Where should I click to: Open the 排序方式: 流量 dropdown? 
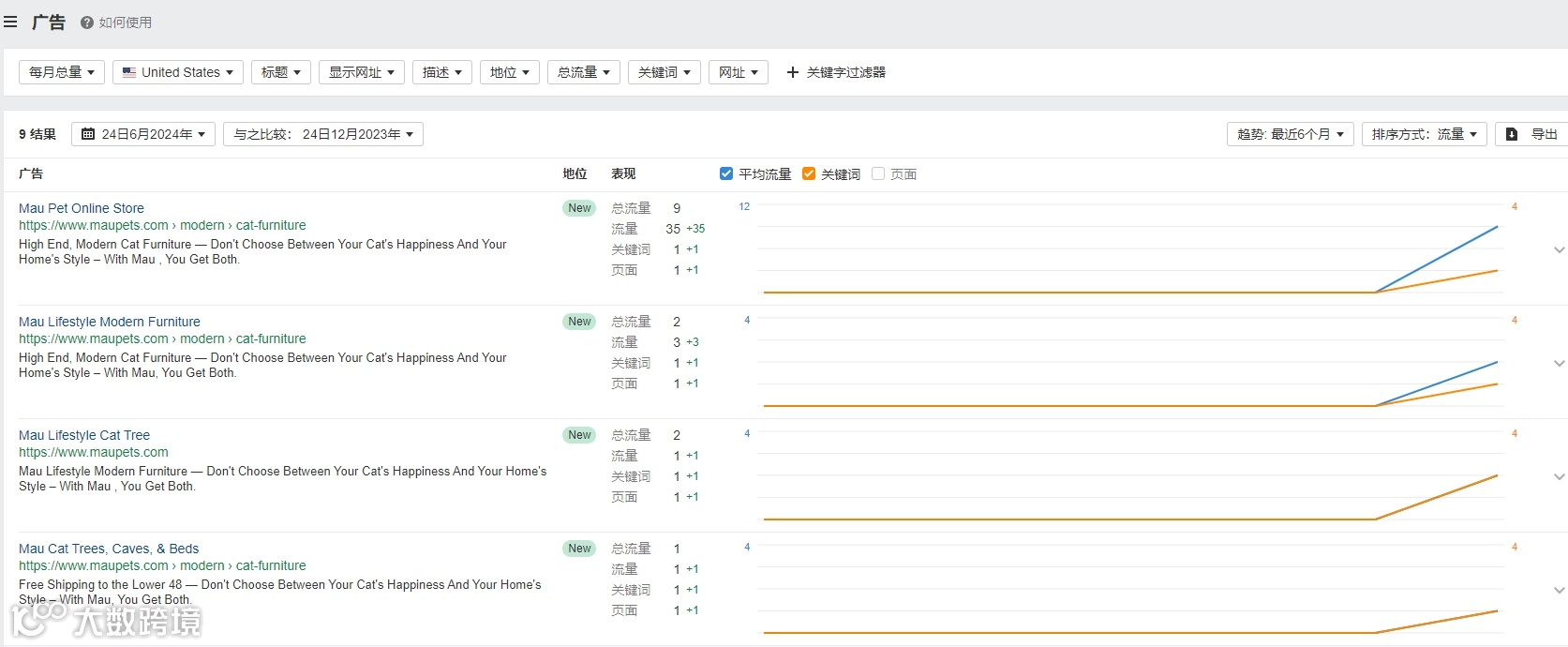(1425, 134)
